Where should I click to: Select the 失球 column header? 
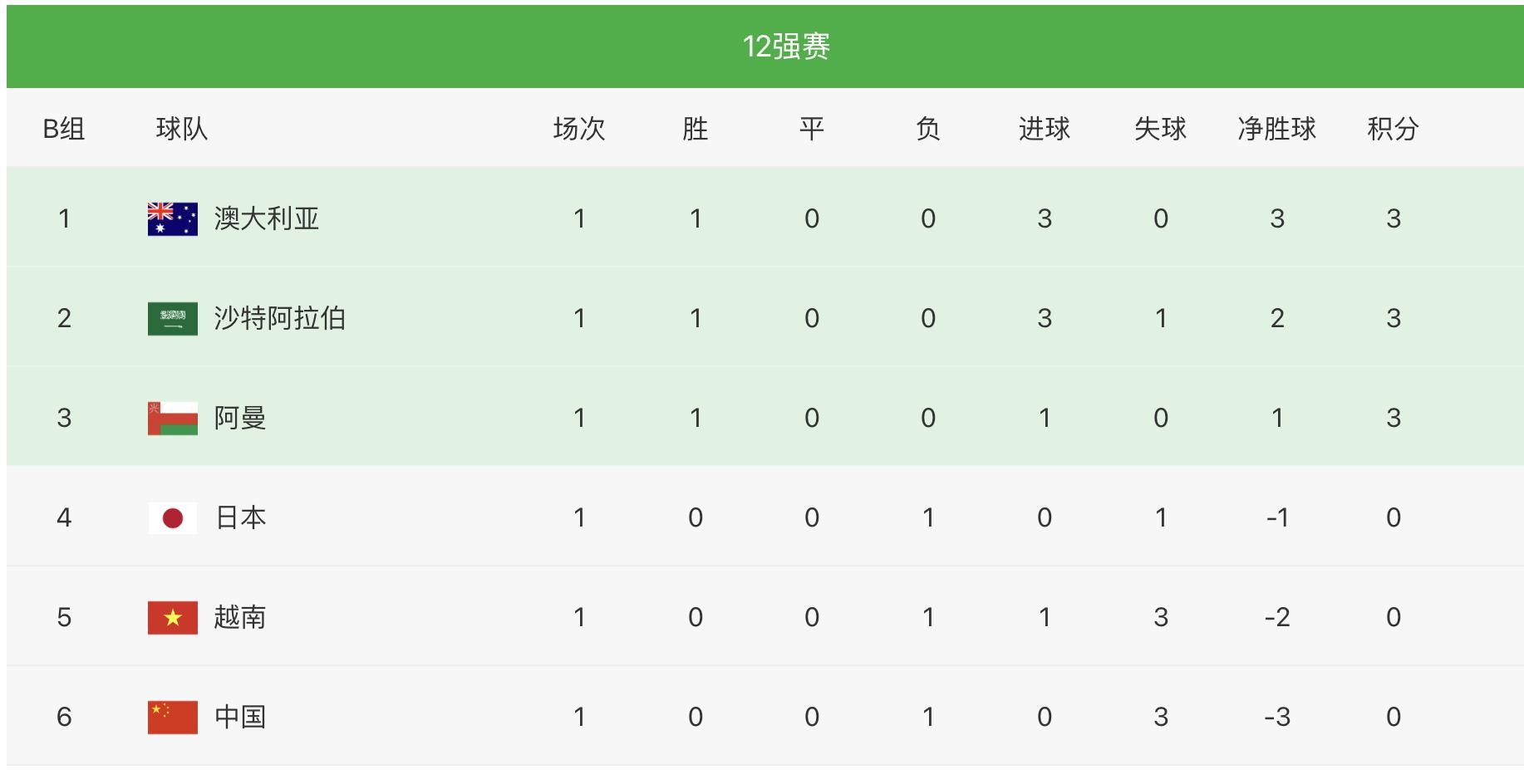(x=1160, y=129)
